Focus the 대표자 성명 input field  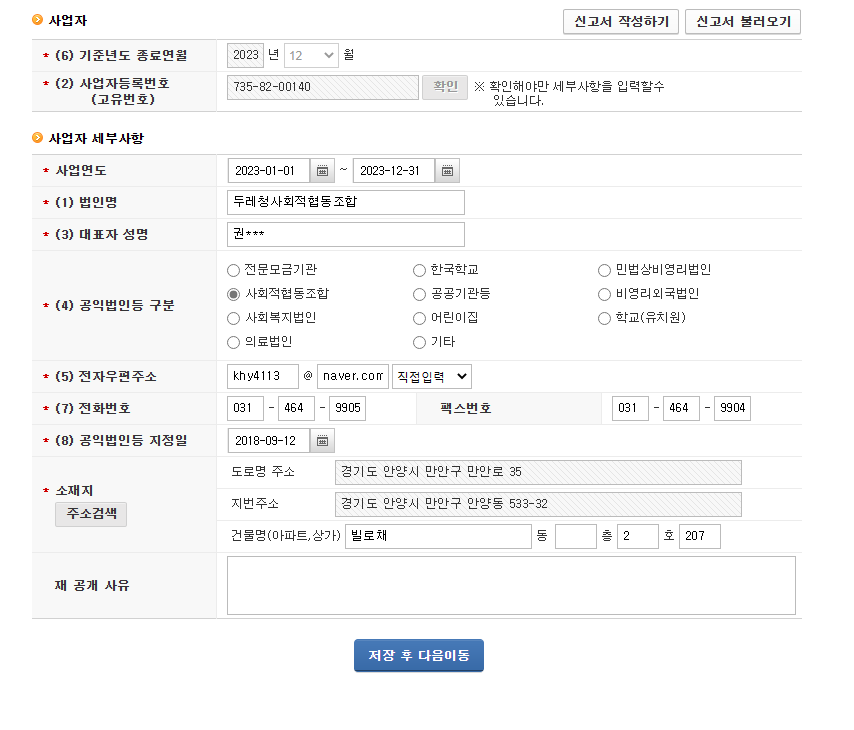[x=346, y=234]
